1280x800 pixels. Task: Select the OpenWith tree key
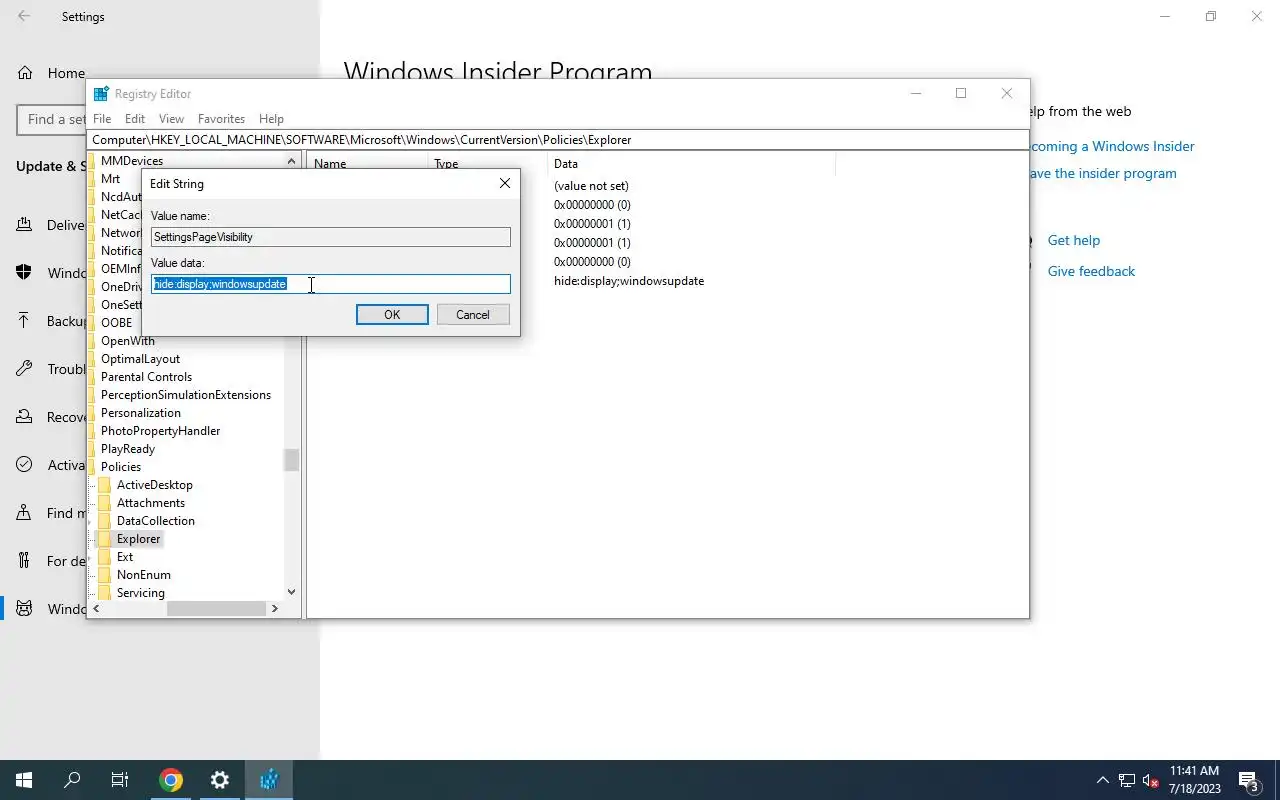point(128,341)
